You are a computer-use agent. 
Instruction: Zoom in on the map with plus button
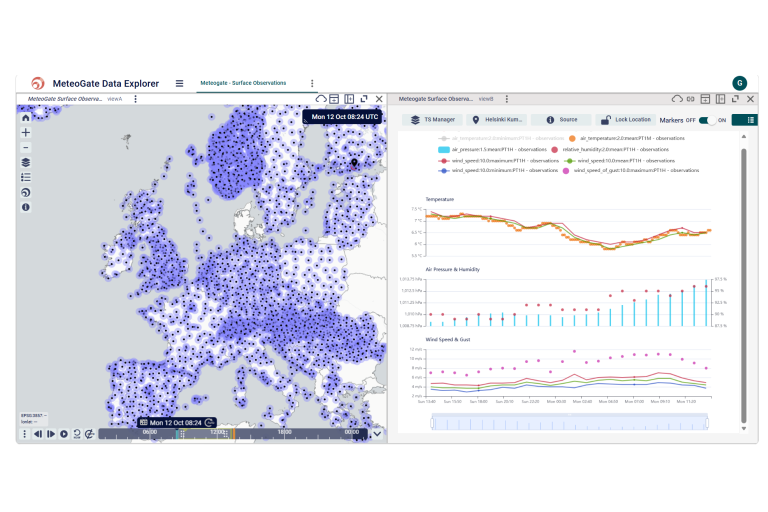coord(26,132)
